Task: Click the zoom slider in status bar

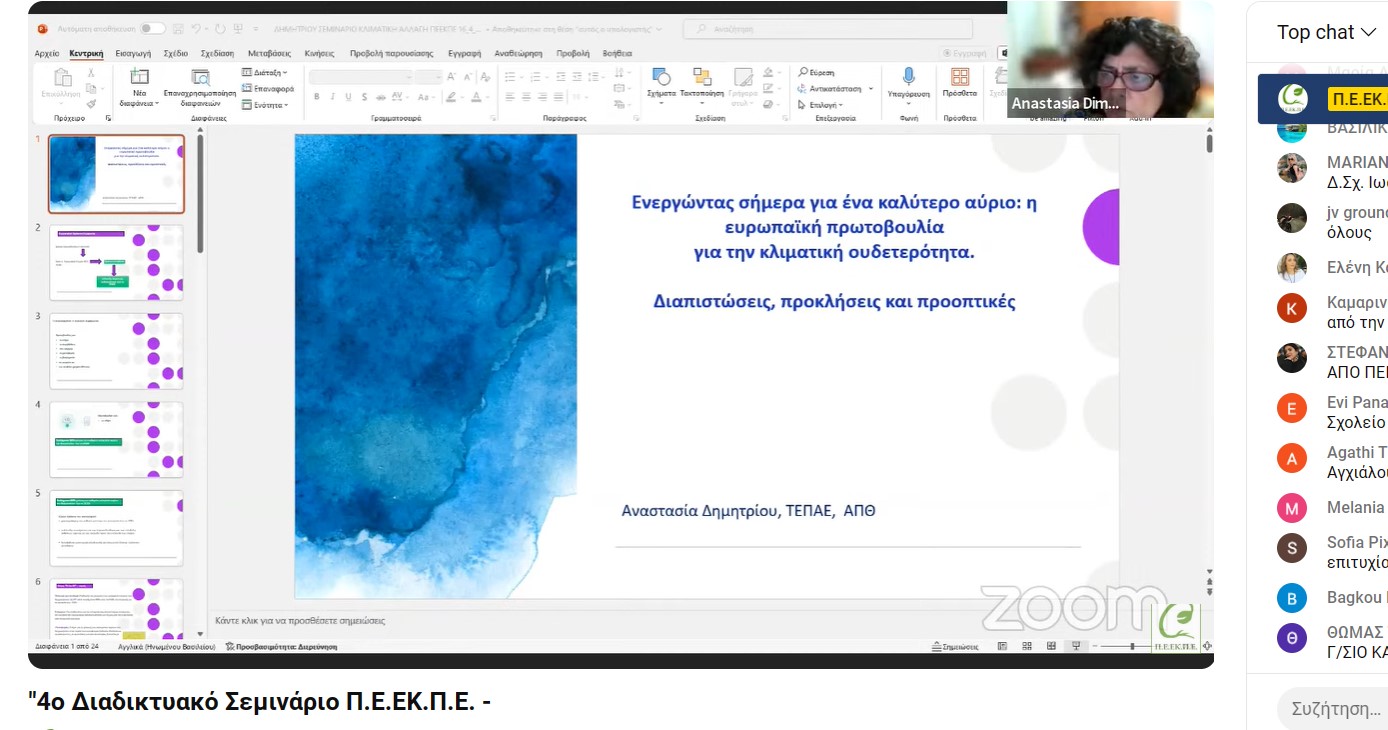Action: coord(1132,647)
